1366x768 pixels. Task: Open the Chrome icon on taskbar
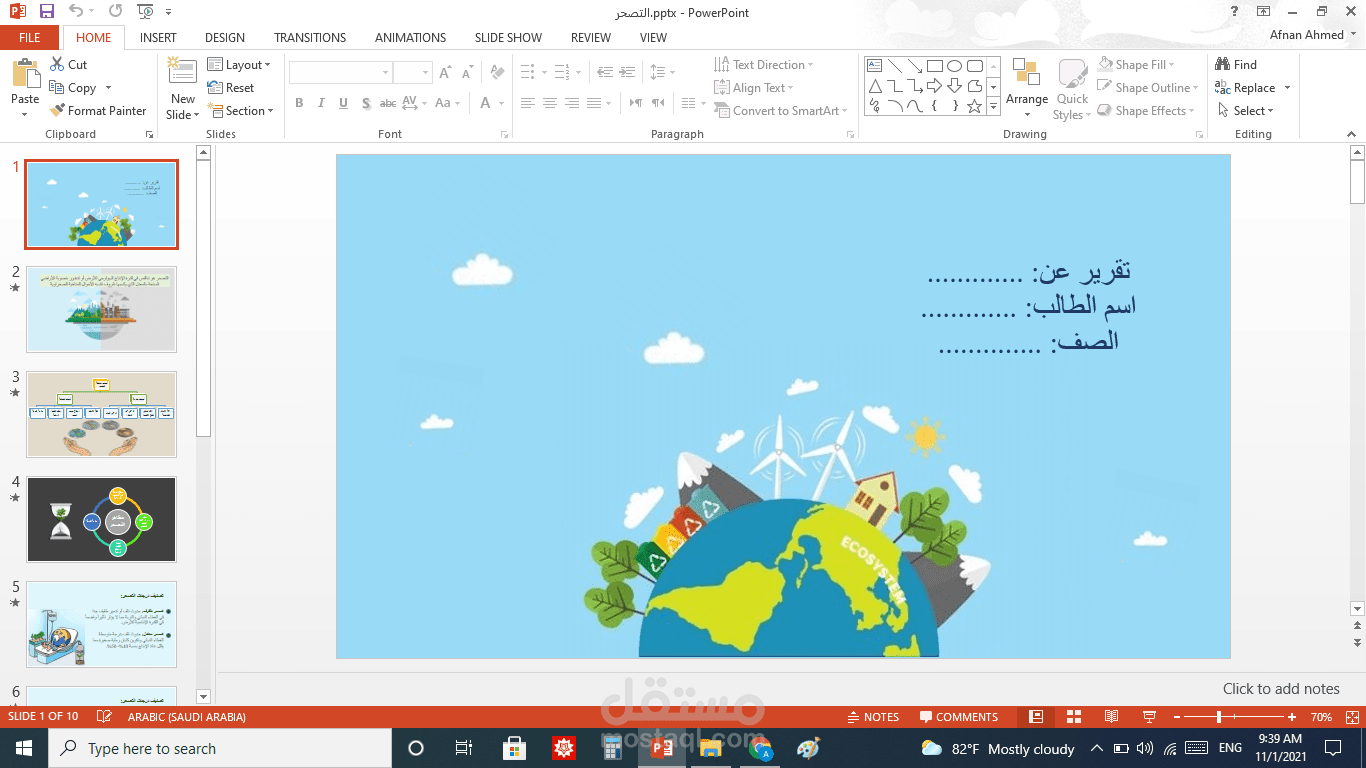click(x=760, y=748)
